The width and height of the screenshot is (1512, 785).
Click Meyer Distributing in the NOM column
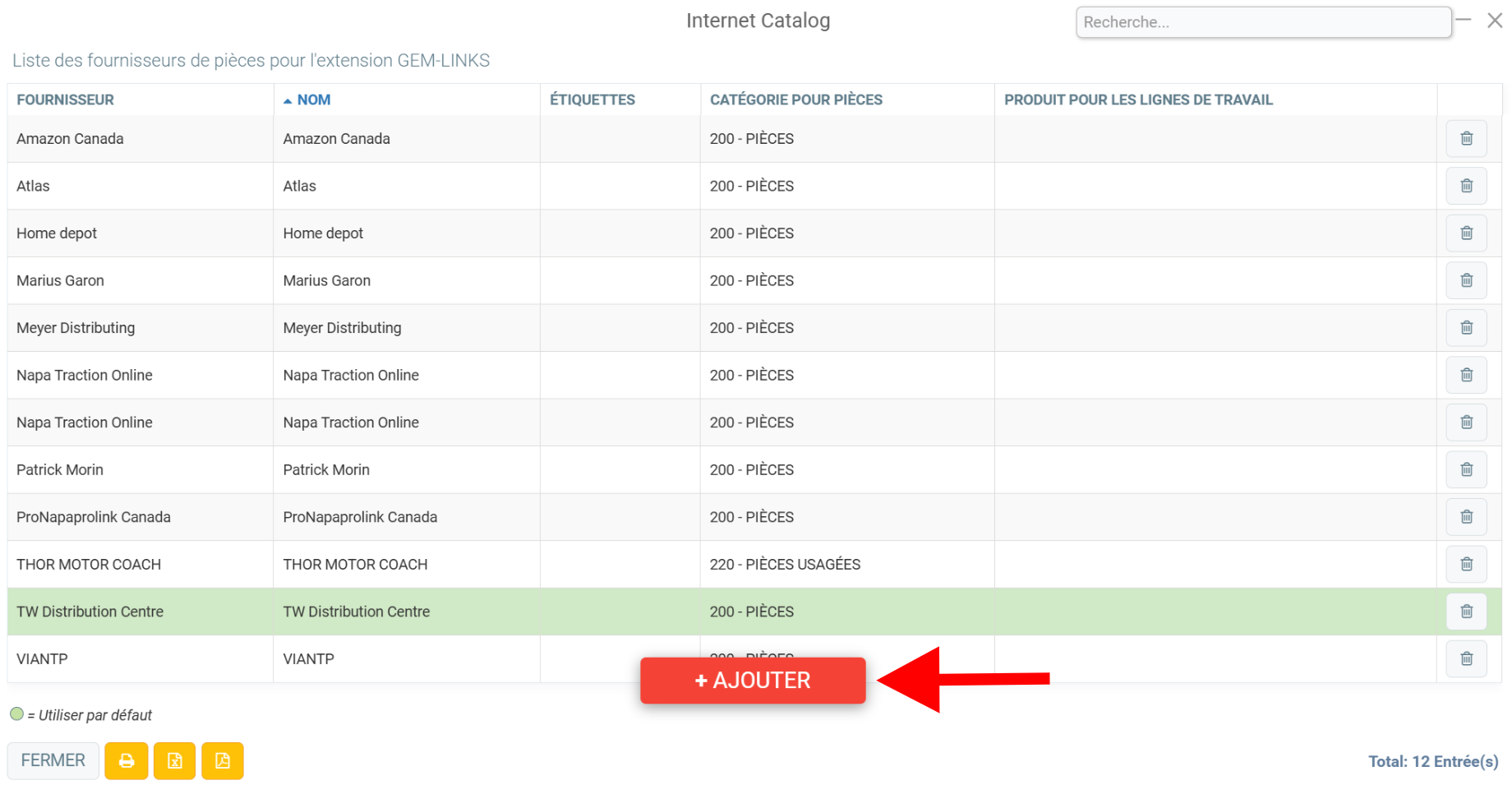point(343,328)
